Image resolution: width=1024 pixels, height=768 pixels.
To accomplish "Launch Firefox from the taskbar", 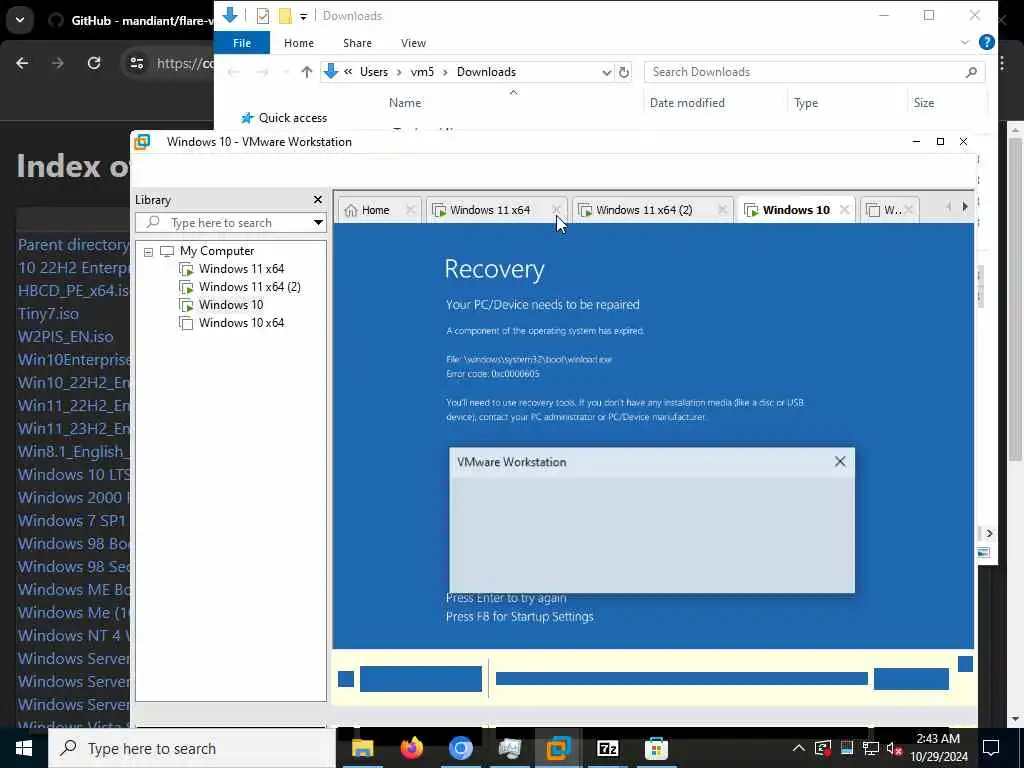I will tap(411, 748).
